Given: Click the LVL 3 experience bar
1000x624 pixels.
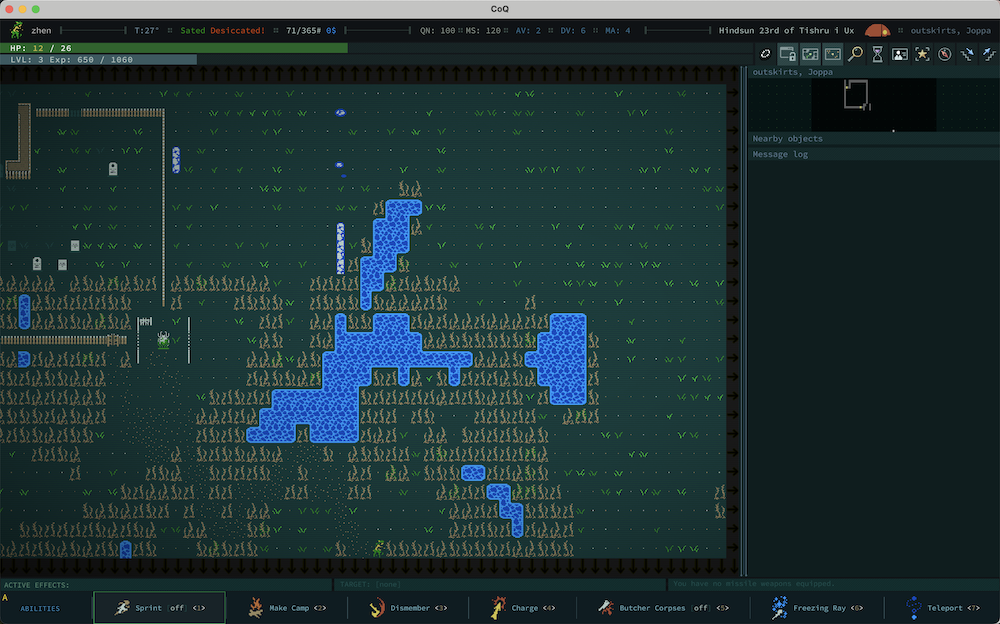Looking at the screenshot, I should click(x=98, y=59).
